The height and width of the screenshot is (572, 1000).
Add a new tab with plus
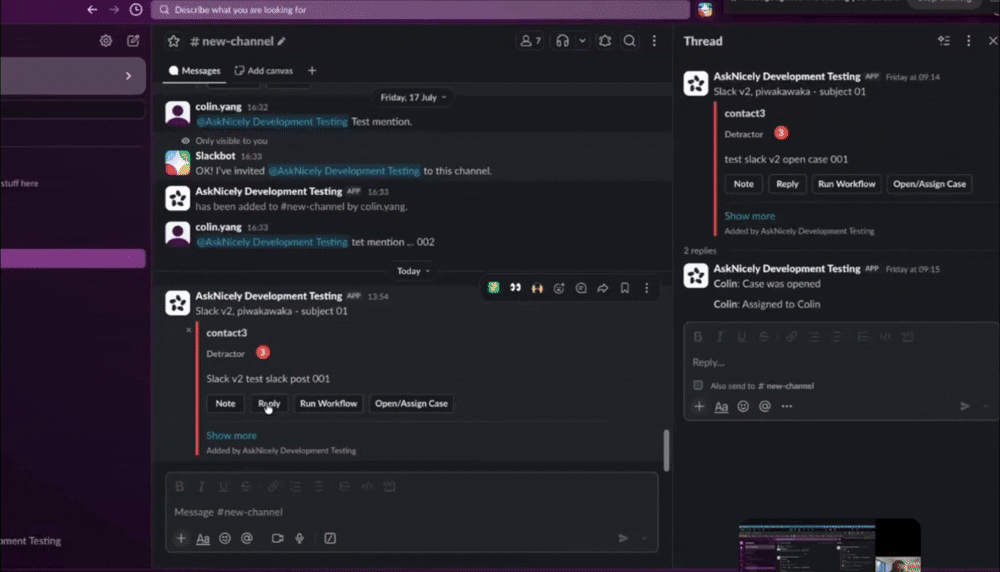point(312,71)
